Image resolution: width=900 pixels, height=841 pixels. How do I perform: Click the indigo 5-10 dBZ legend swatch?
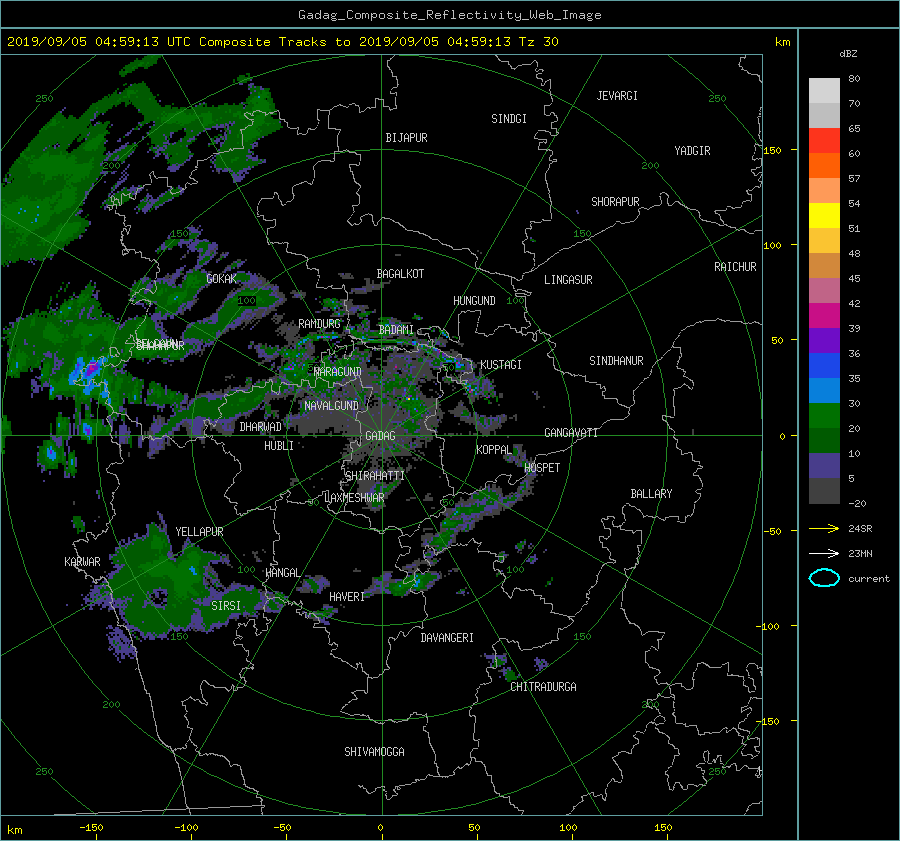[824, 466]
